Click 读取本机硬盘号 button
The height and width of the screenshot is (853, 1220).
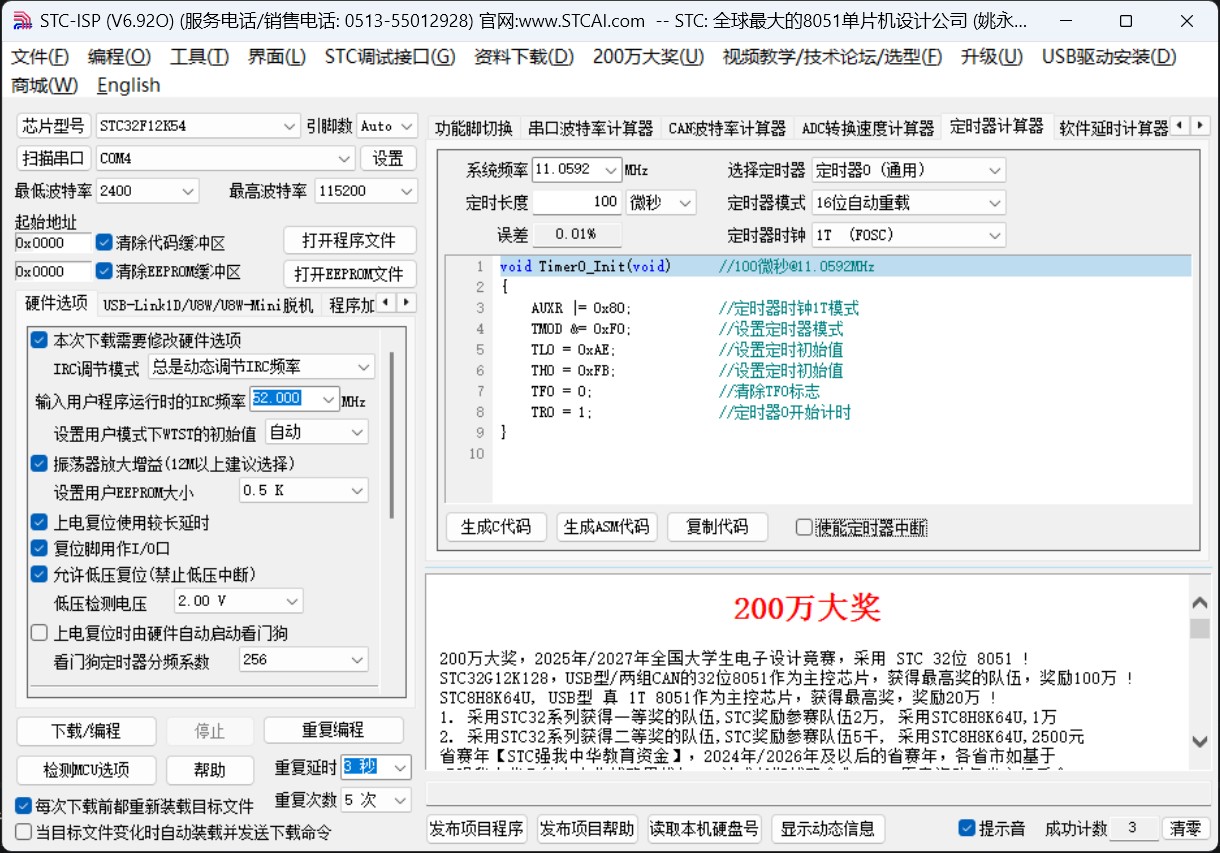pyautogui.click(x=704, y=828)
